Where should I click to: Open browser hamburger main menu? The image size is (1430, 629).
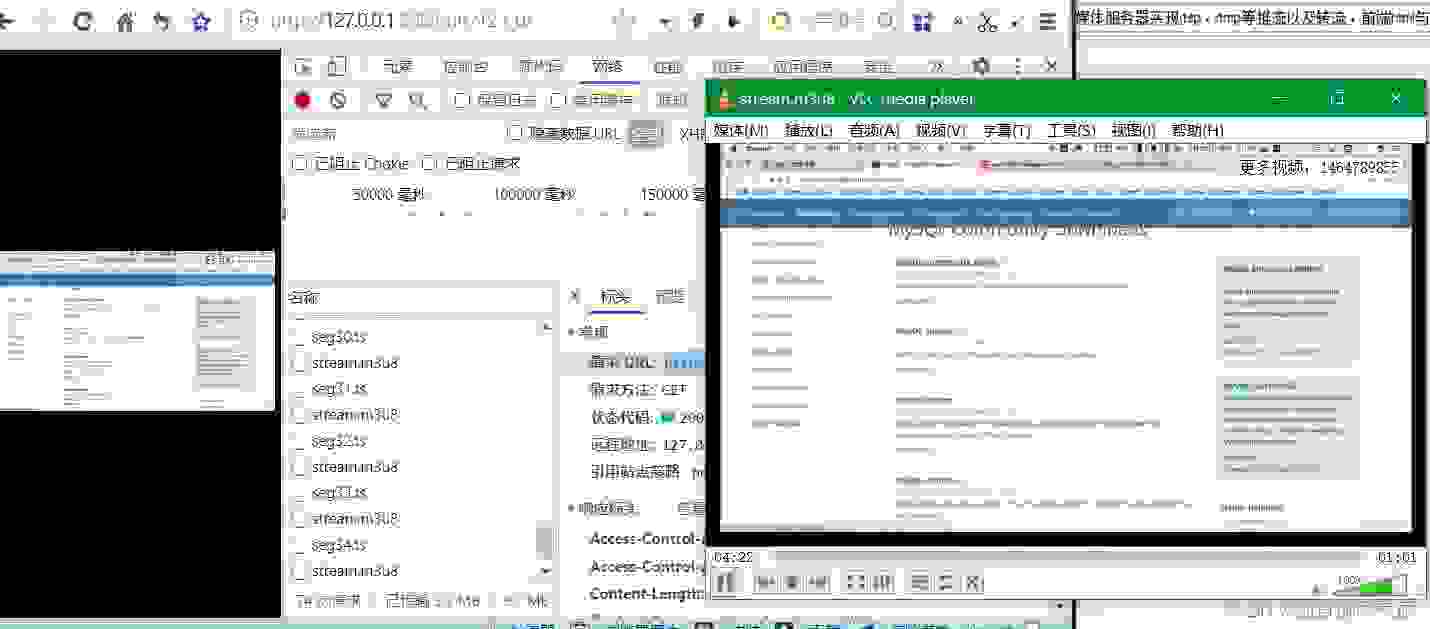[1047, 21]
